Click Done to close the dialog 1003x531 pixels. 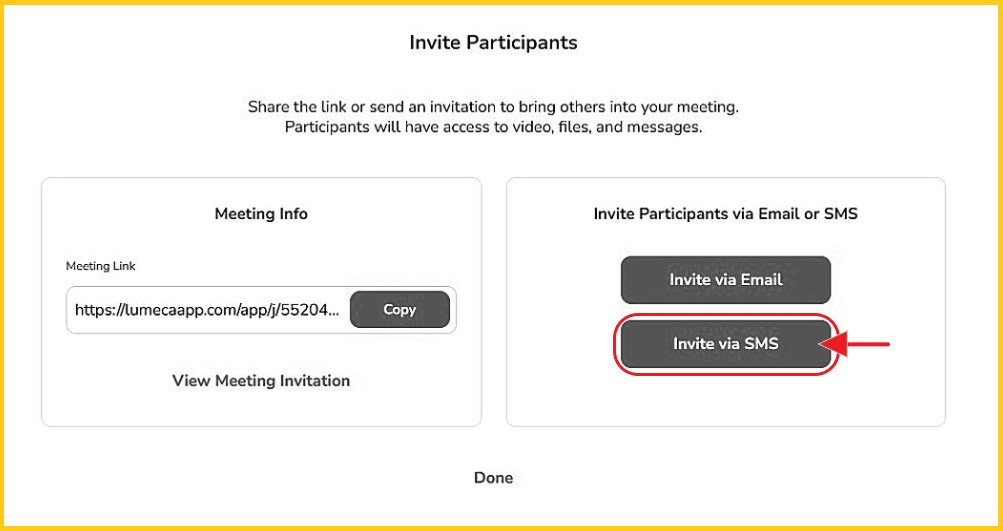click(x=493, y=478)
